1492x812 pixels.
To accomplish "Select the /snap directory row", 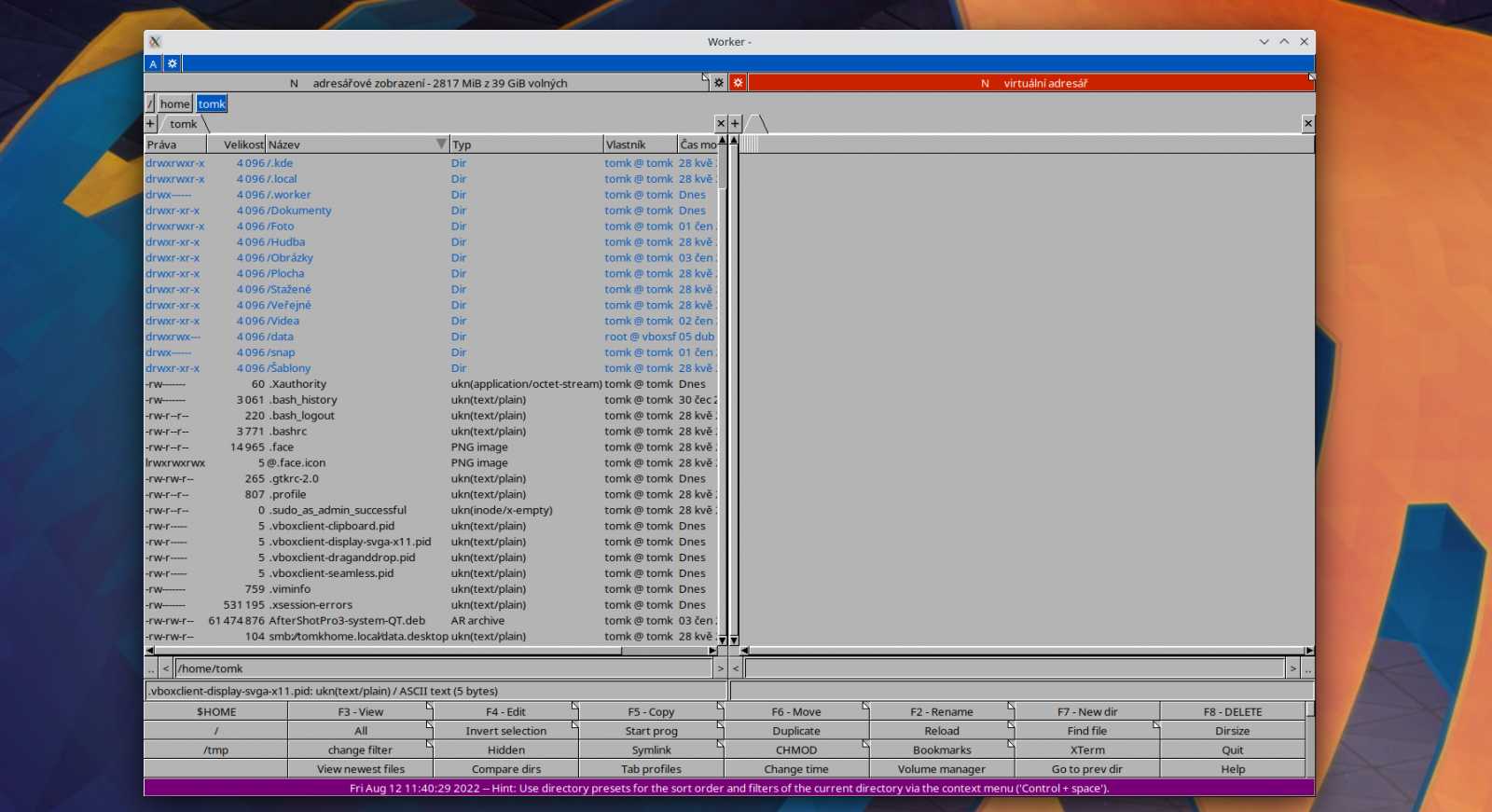I will coord(431,352).
